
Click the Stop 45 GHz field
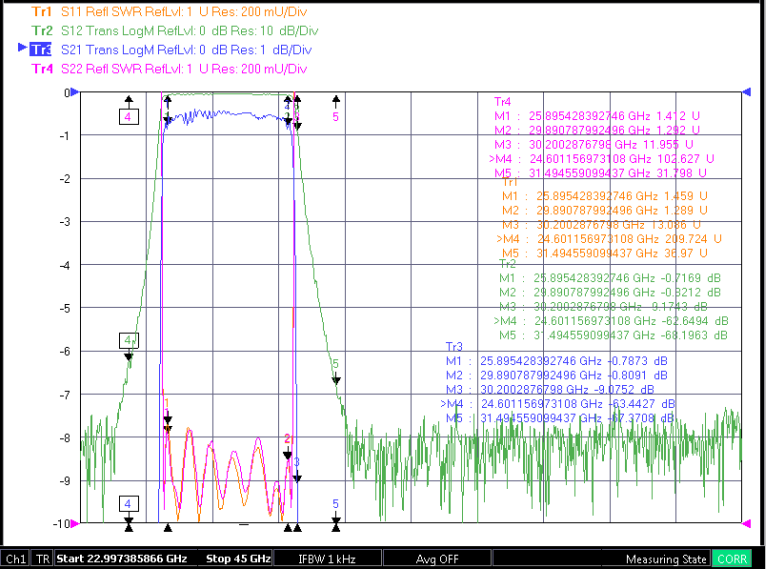pyautogui.click(x=237, y=559)
